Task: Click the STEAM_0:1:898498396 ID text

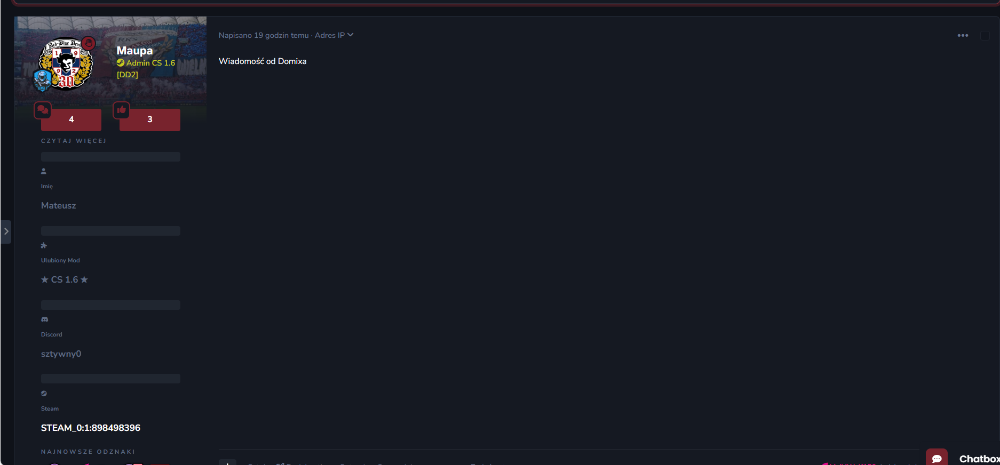Action: coord(91,427)
